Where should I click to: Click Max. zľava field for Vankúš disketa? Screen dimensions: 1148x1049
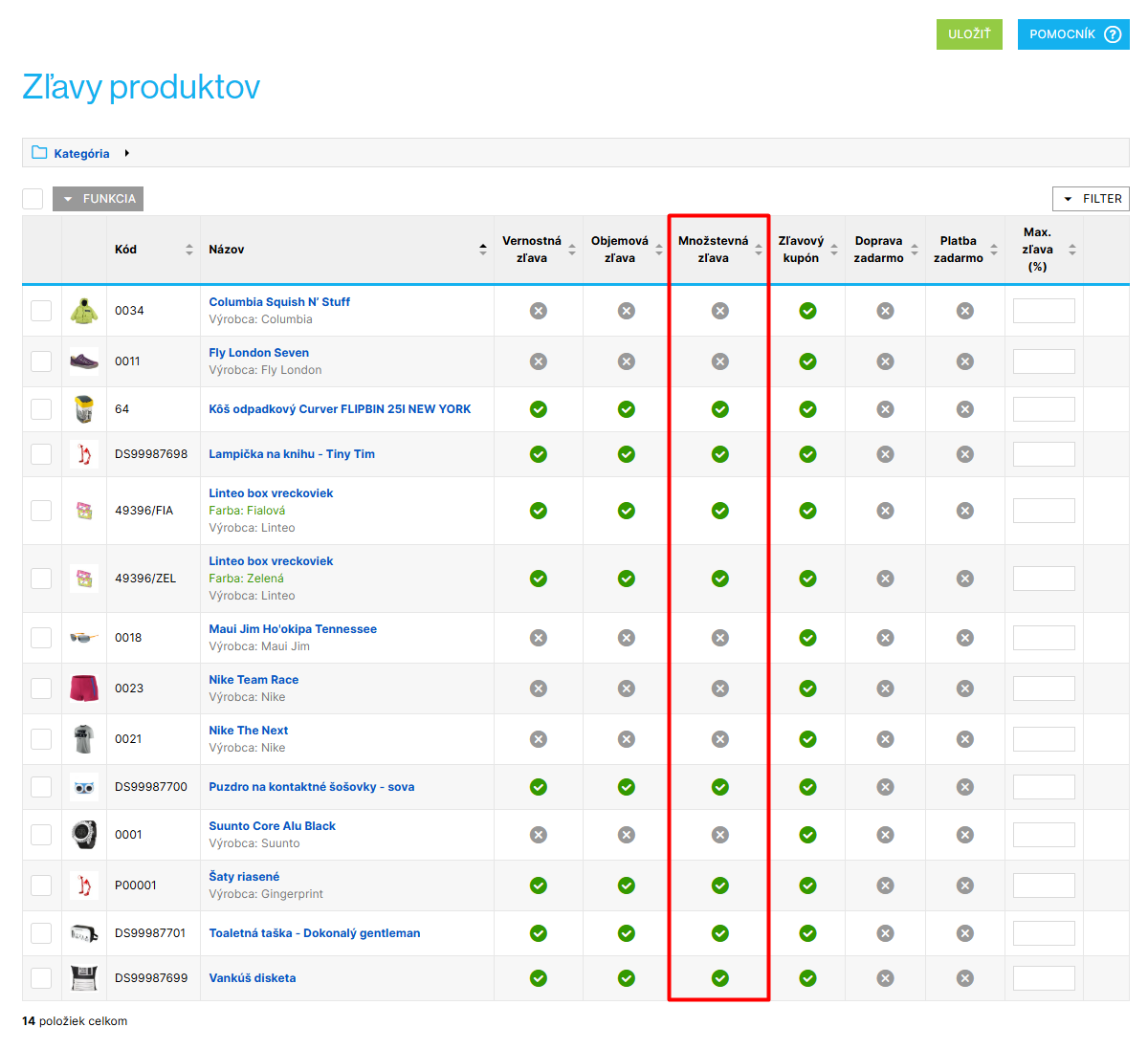point(1044,978)
